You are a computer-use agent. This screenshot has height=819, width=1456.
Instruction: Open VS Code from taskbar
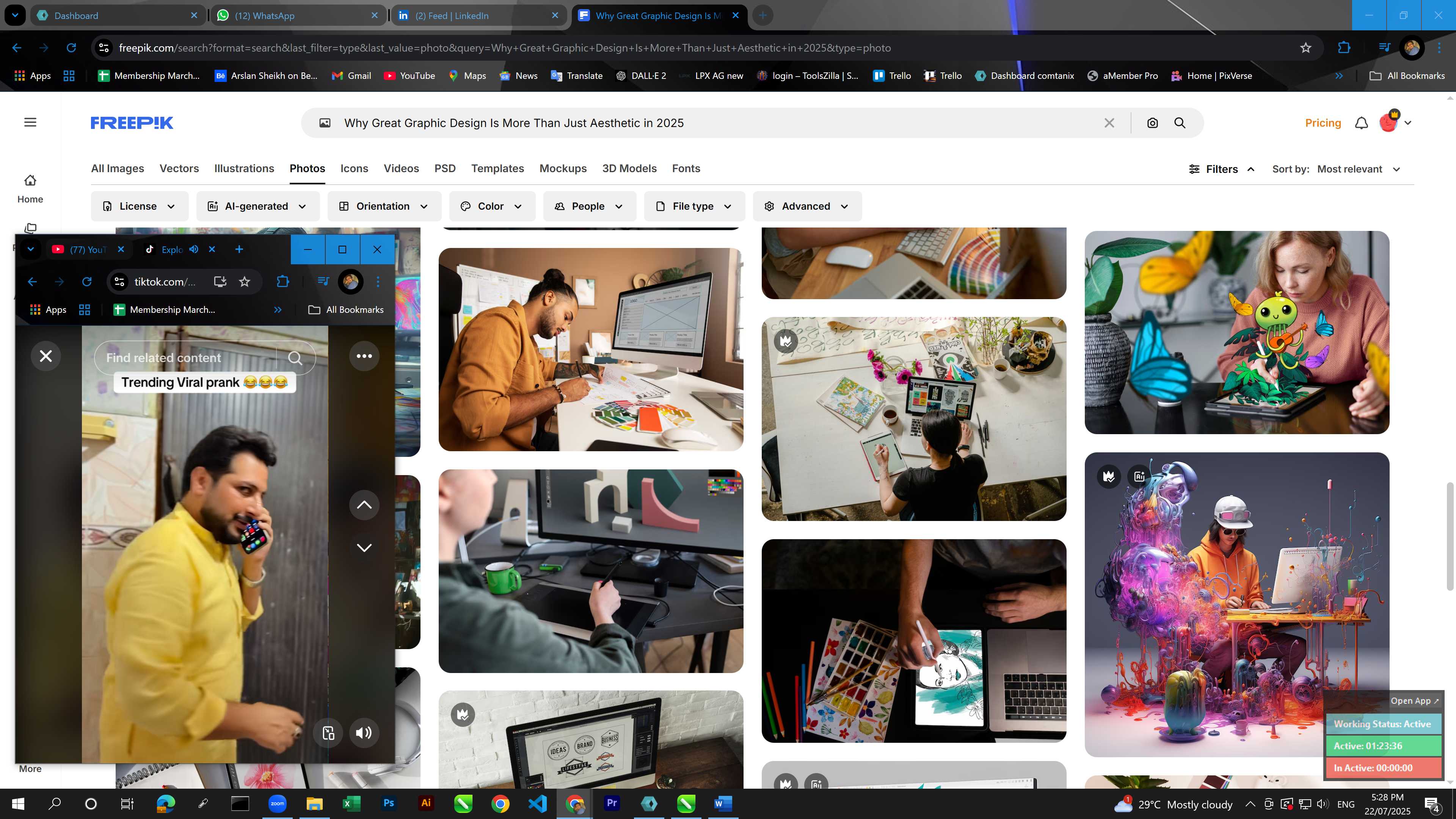(537, 803)
